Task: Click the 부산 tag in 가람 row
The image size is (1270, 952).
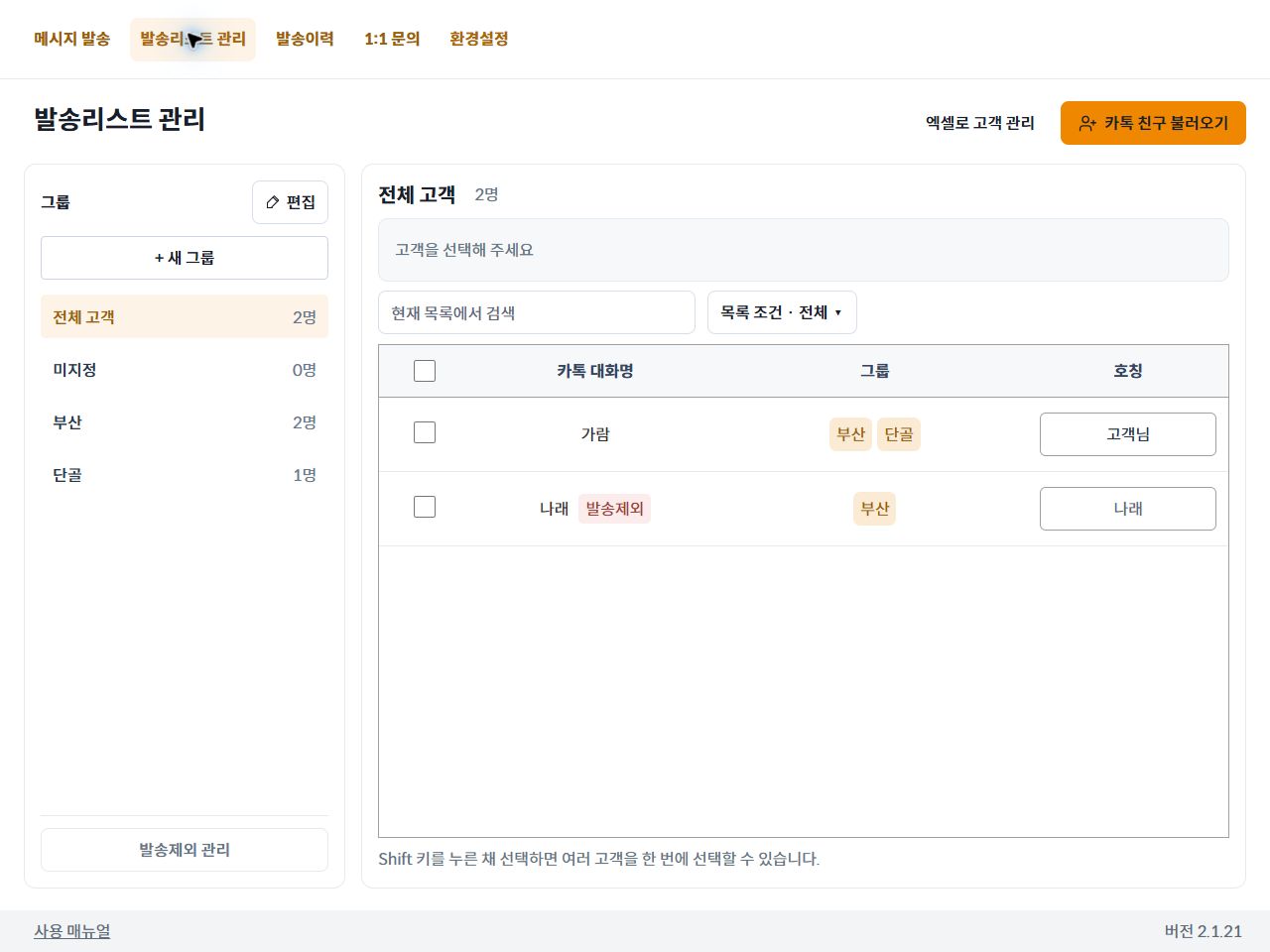Action: pos(850,434)
